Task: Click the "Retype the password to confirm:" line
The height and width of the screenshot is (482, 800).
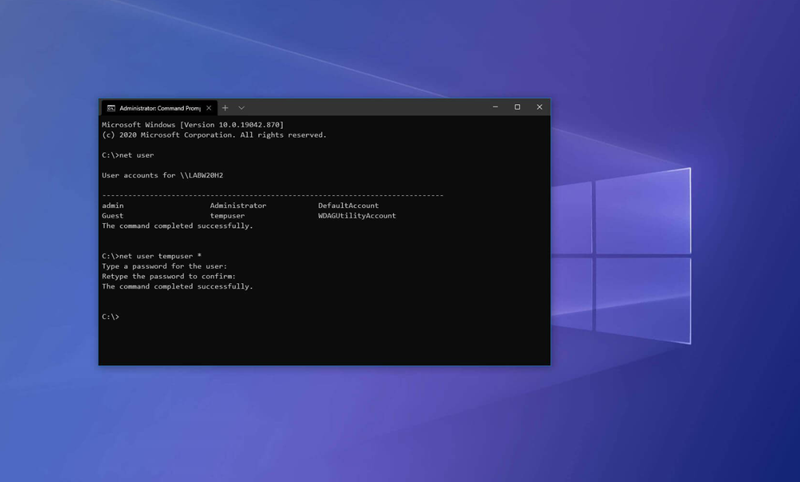Action: [168, 276]
